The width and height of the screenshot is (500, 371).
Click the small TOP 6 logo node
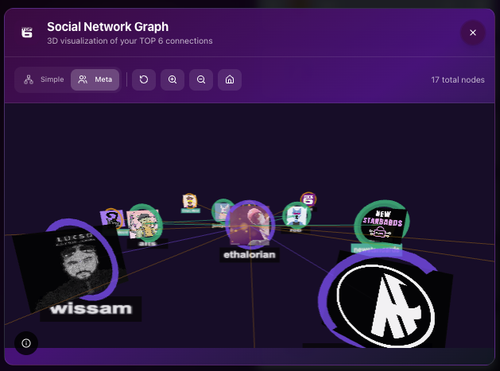point(308,199)
